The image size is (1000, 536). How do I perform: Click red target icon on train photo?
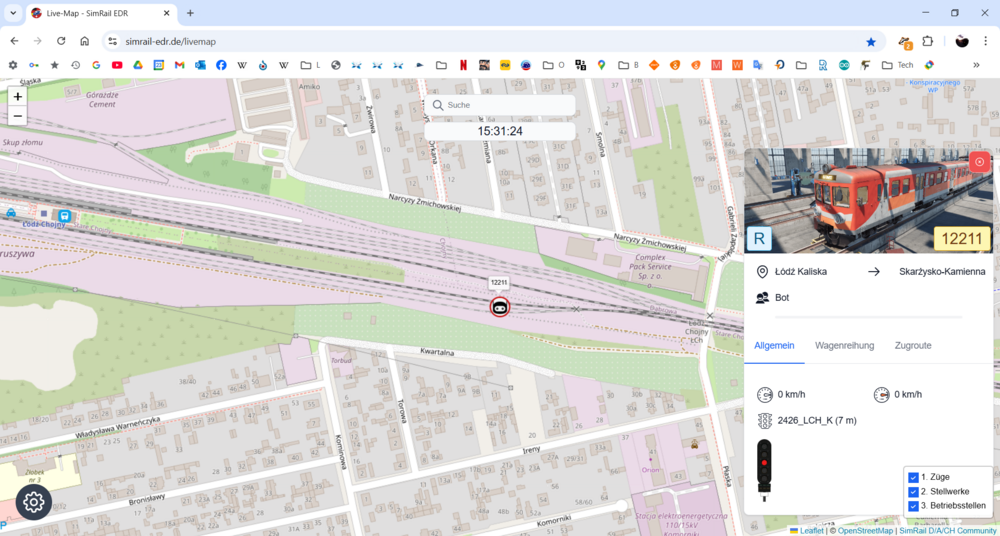(x=979, y=162)
